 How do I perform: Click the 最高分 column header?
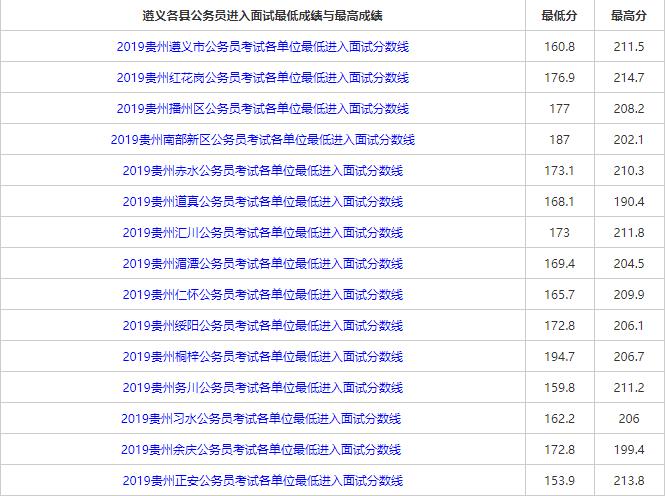[628, 16]
